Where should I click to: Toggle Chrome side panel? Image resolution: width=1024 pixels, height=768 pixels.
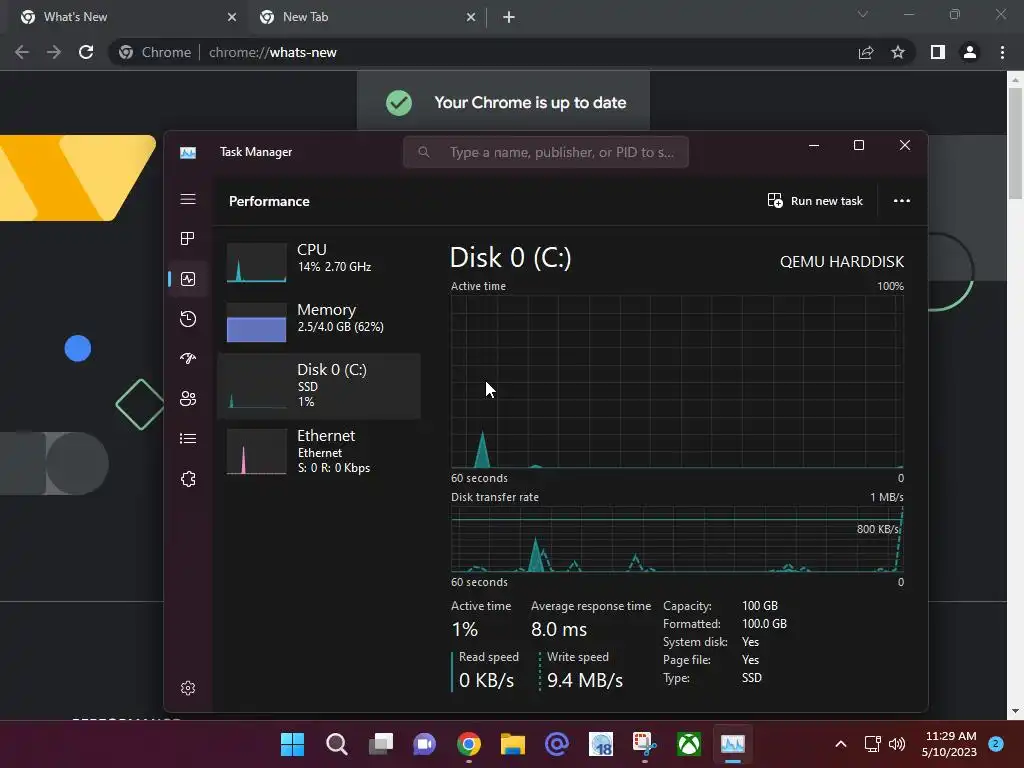click(938, 52)
